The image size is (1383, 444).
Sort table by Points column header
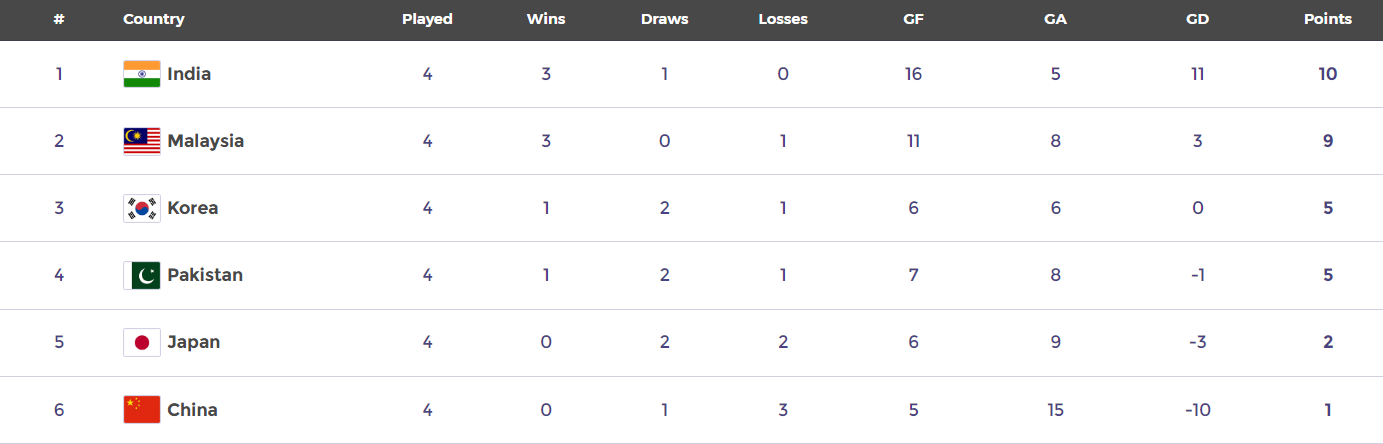tap(1328, 19)
